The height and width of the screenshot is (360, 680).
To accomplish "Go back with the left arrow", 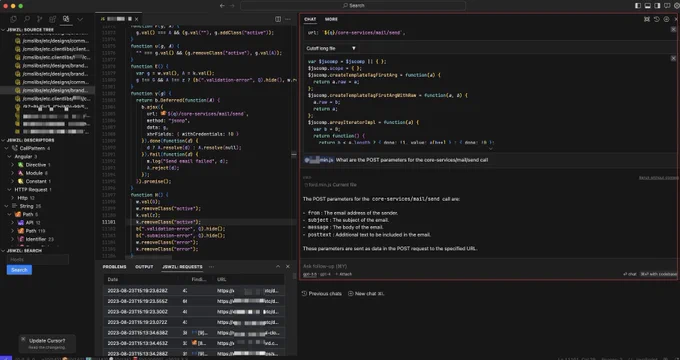I will (x=222, y=6).
